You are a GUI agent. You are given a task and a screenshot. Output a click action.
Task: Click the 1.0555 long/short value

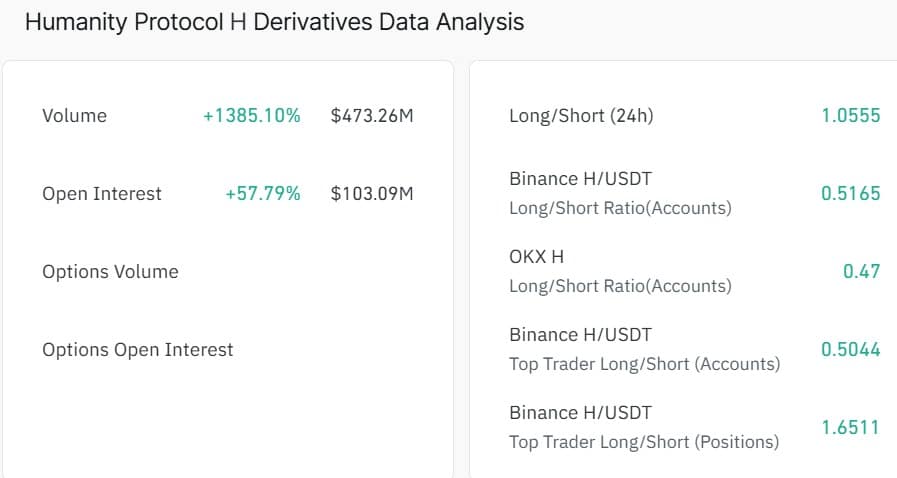click(850, 116)
